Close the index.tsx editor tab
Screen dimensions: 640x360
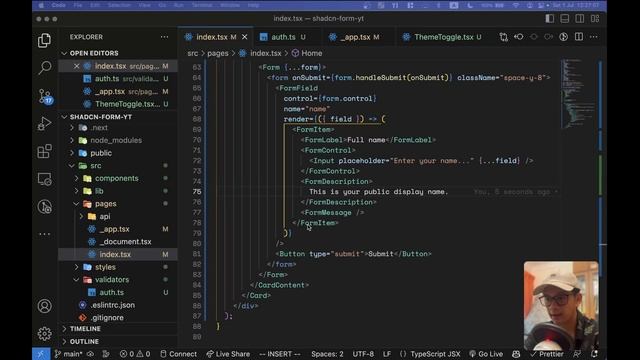244,37
